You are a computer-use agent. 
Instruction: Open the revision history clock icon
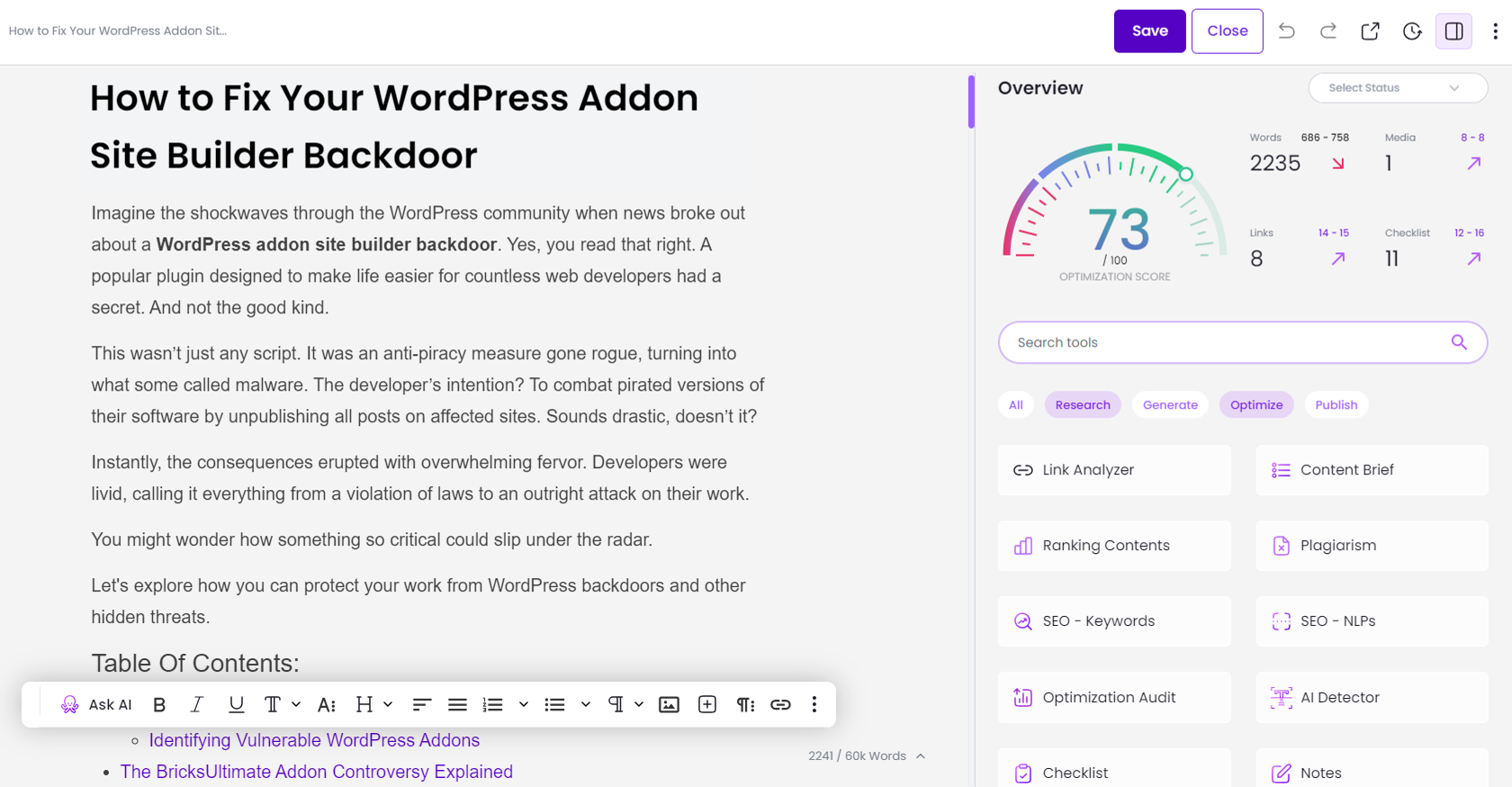[1412, 32]
